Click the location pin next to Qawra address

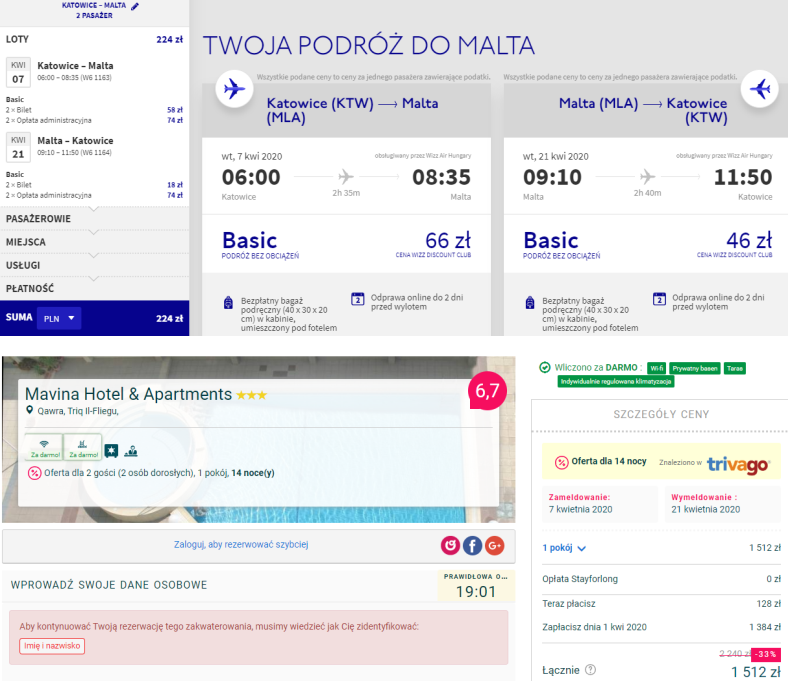(x=30, y=410)
